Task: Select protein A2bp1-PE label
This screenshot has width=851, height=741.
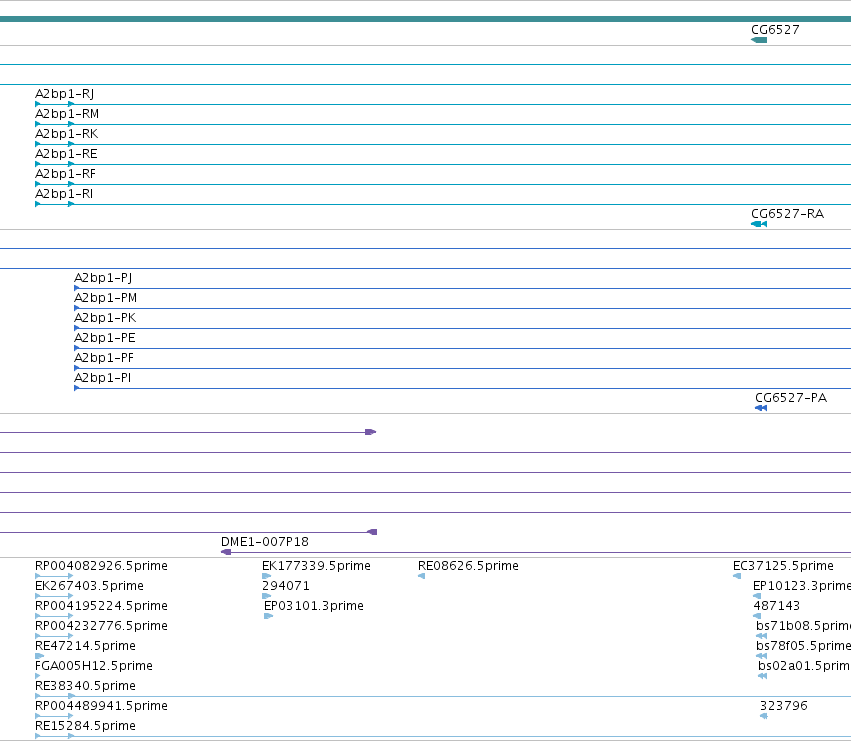Action: 105,338
